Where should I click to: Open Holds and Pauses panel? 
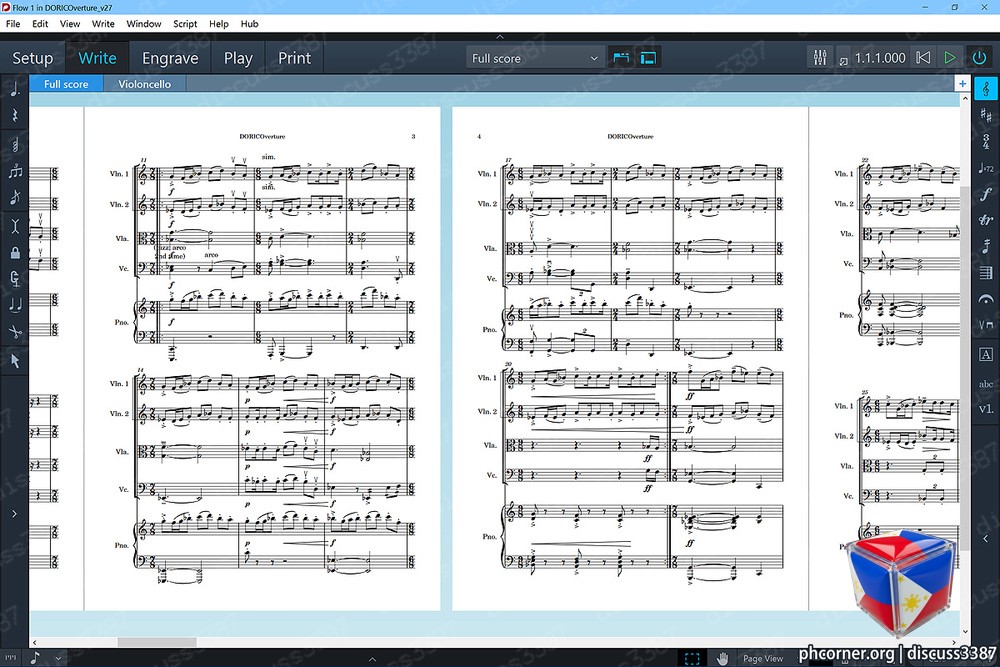[985, 299]
